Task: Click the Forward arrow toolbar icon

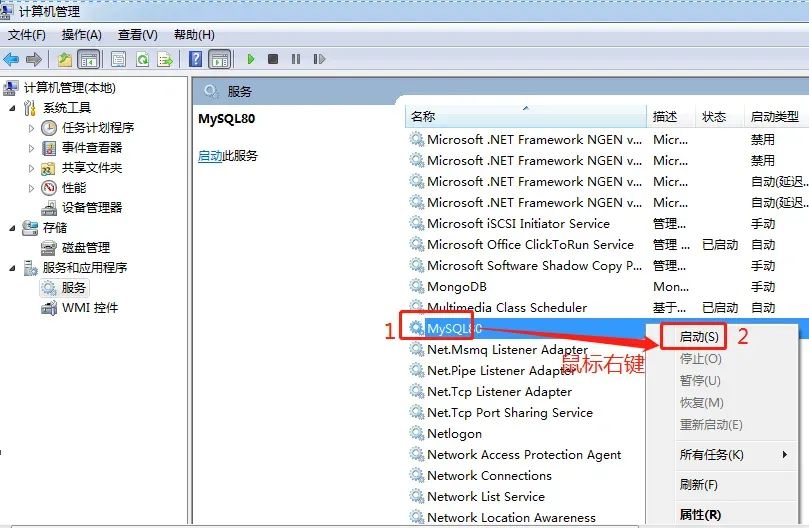Action: (34, 59)
